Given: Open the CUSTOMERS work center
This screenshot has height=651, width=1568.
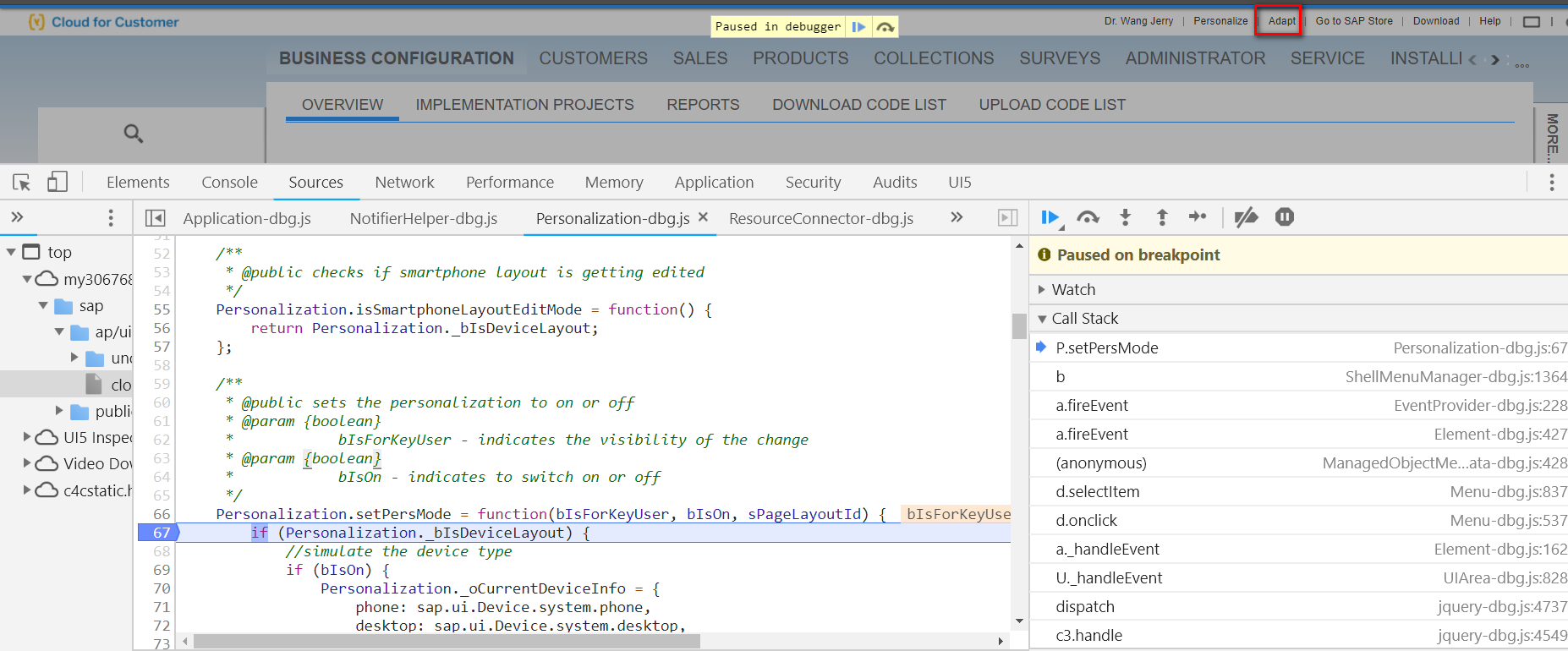Looking at the screenshot, I should click(594, 58).
